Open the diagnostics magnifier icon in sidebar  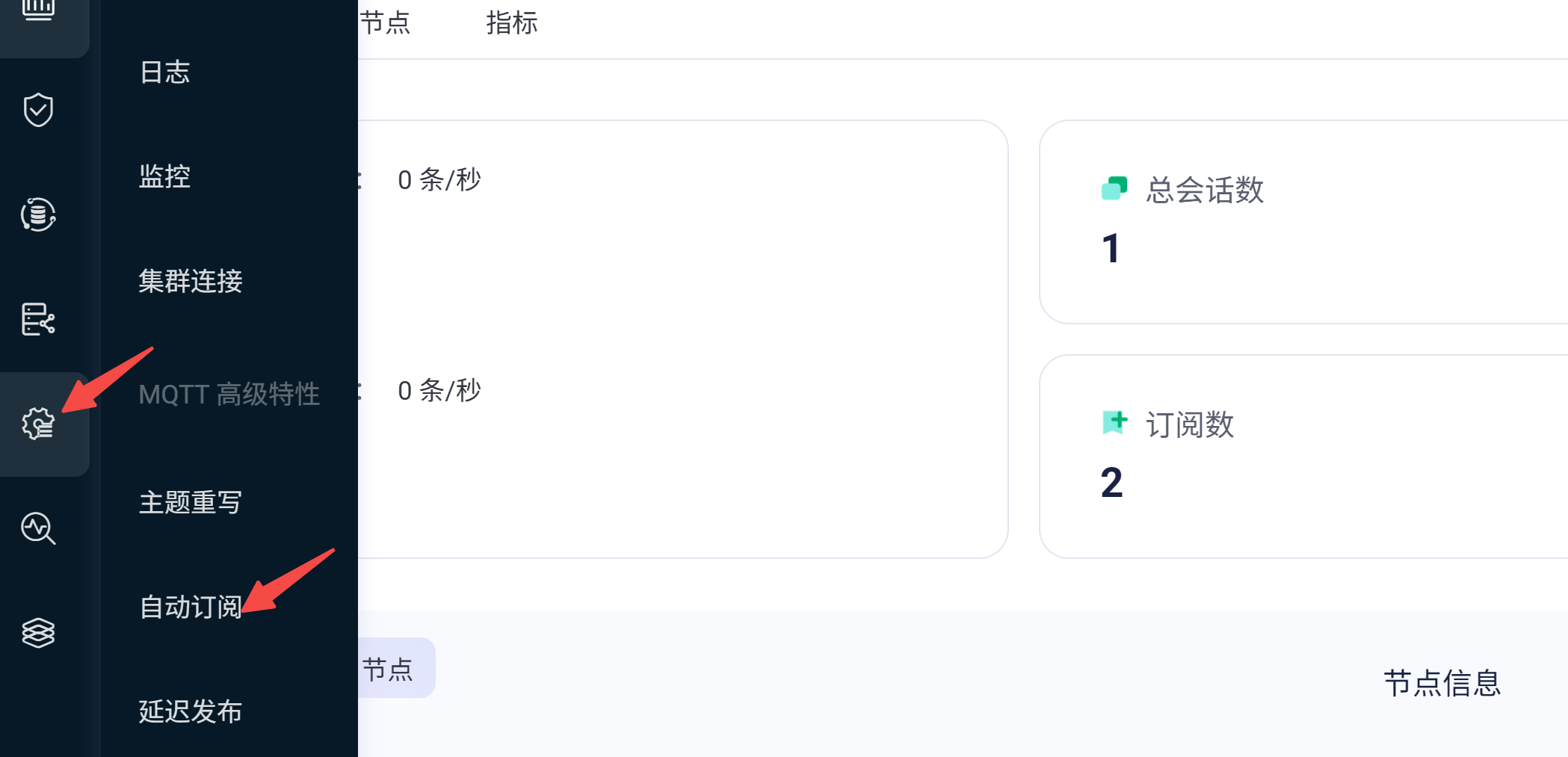pos(37,530)
